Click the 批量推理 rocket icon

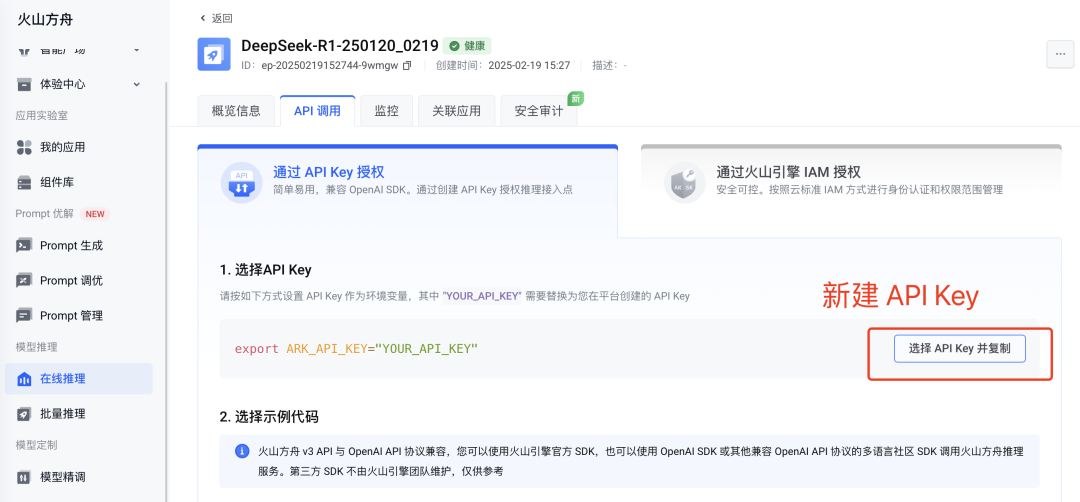click(x=25, y=414)
